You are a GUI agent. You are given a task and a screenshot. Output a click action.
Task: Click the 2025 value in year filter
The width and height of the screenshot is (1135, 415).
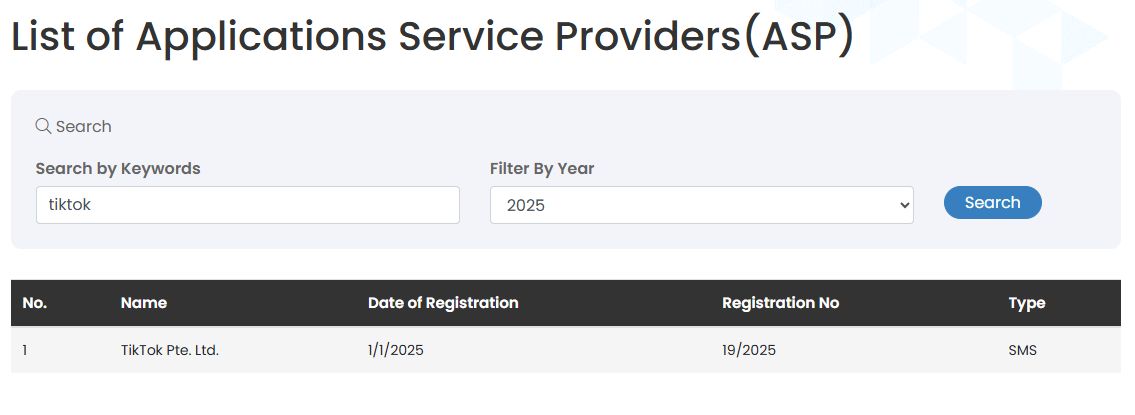[525, 205]
